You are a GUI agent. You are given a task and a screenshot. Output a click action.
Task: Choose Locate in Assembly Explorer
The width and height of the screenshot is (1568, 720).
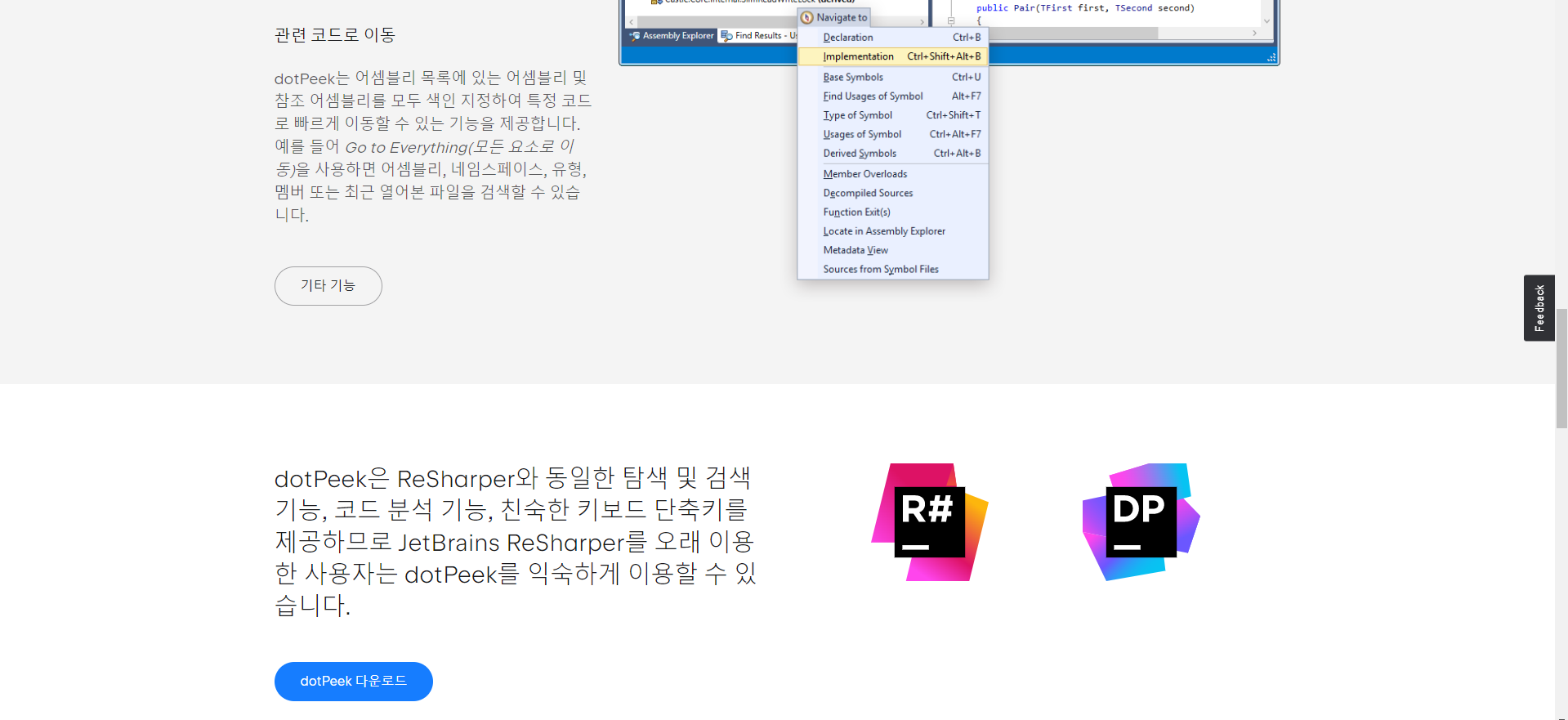[893, 231]
